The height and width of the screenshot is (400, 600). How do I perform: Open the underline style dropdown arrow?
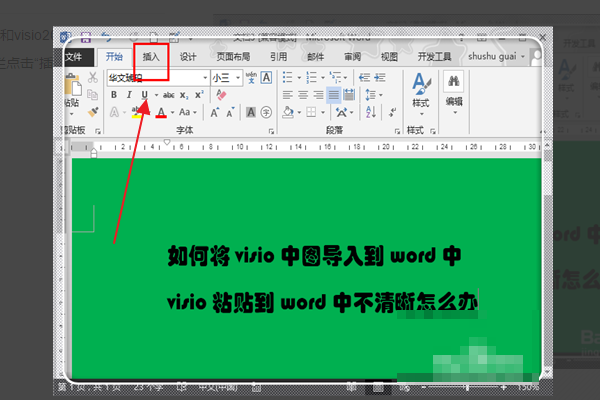(x=156, y=95)
